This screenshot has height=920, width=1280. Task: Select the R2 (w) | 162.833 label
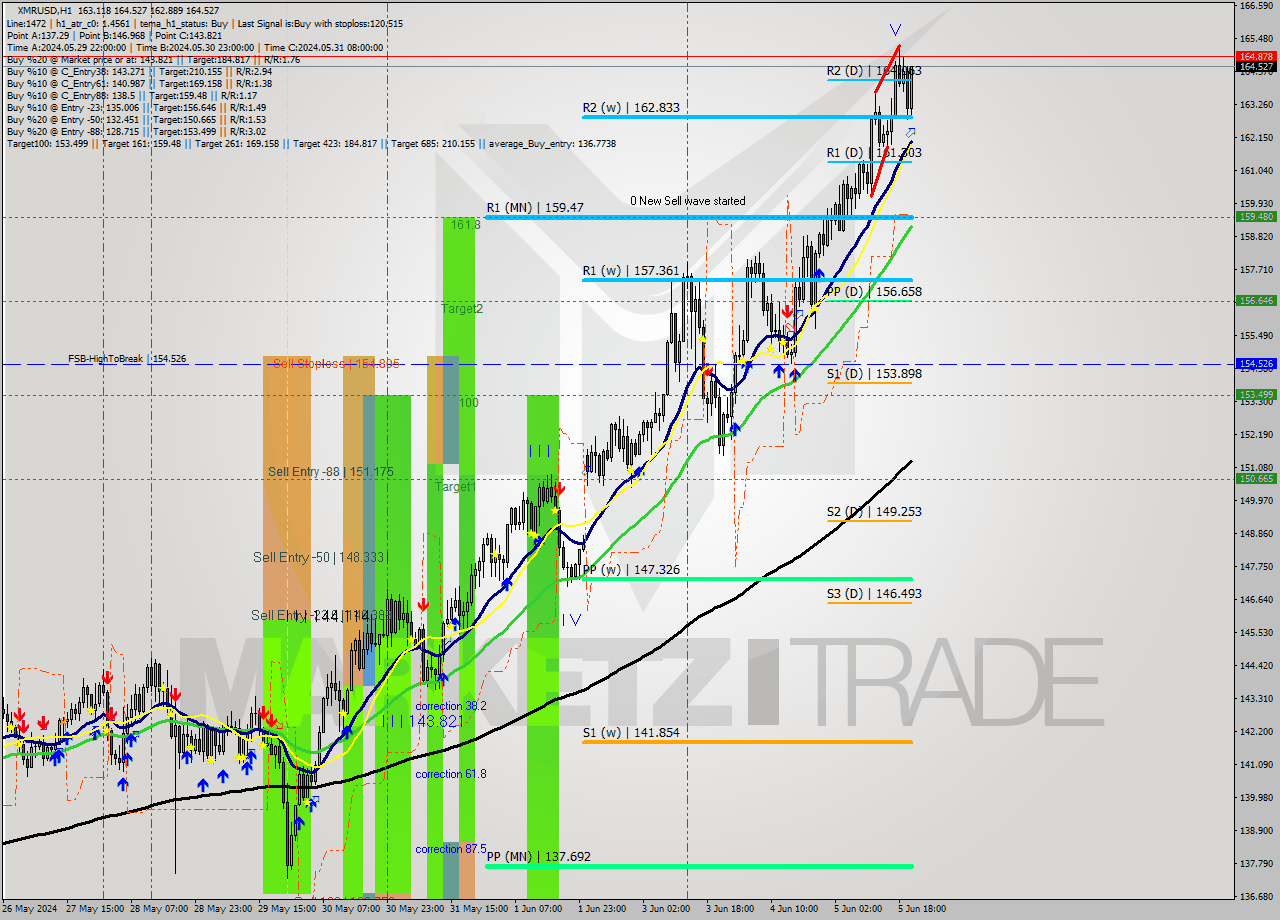click(x=631, y=108)
